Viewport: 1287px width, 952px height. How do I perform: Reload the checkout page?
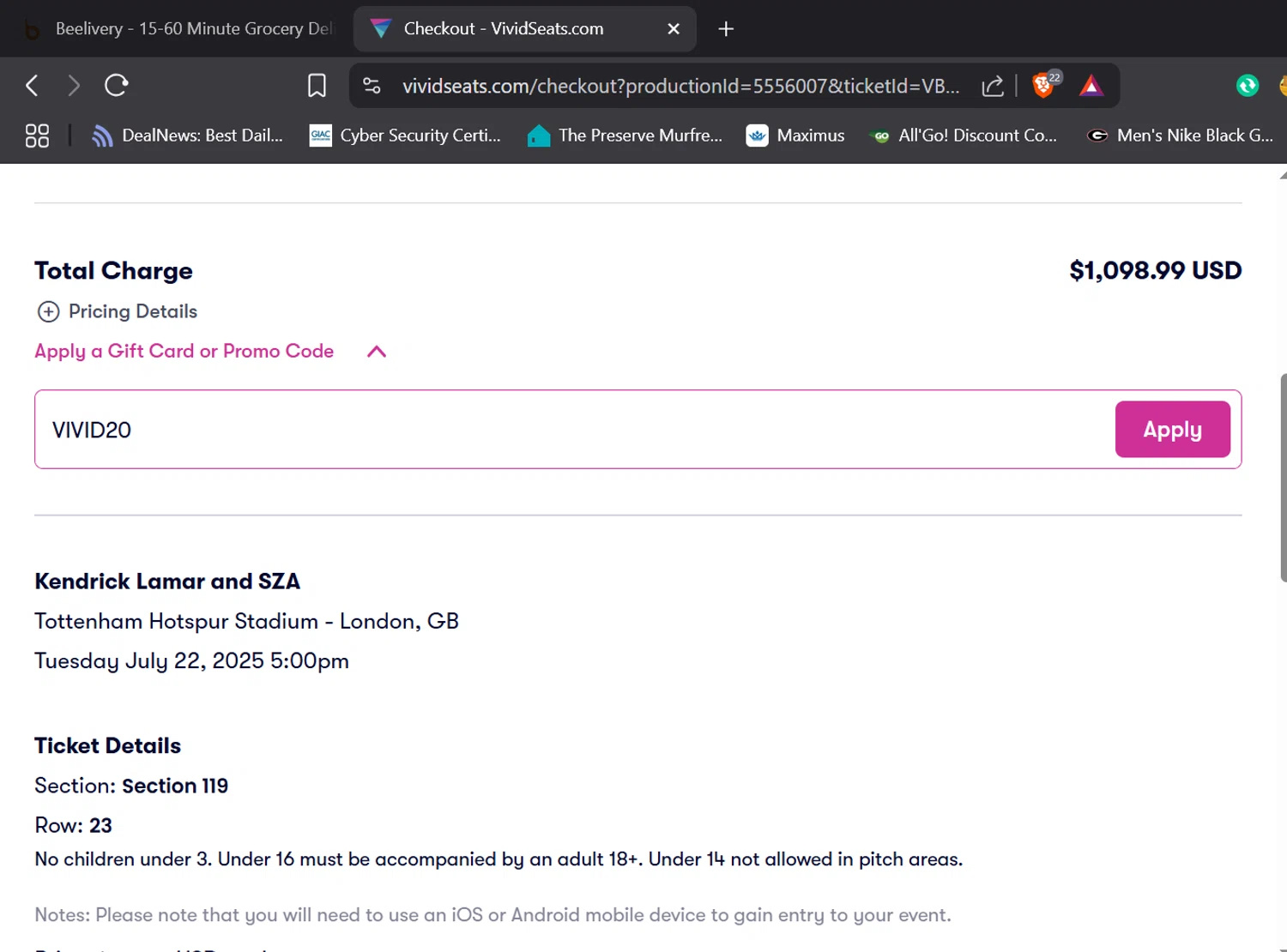117,86
